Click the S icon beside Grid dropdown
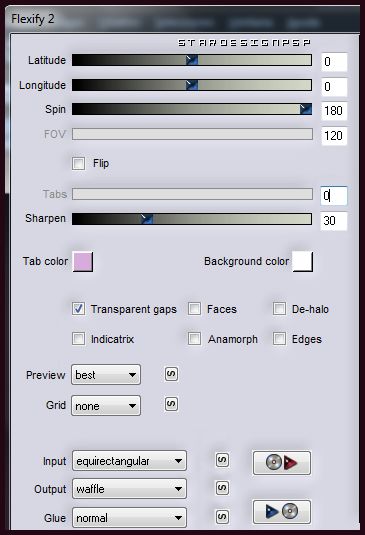The image size is (365, 535). point(171,404)
